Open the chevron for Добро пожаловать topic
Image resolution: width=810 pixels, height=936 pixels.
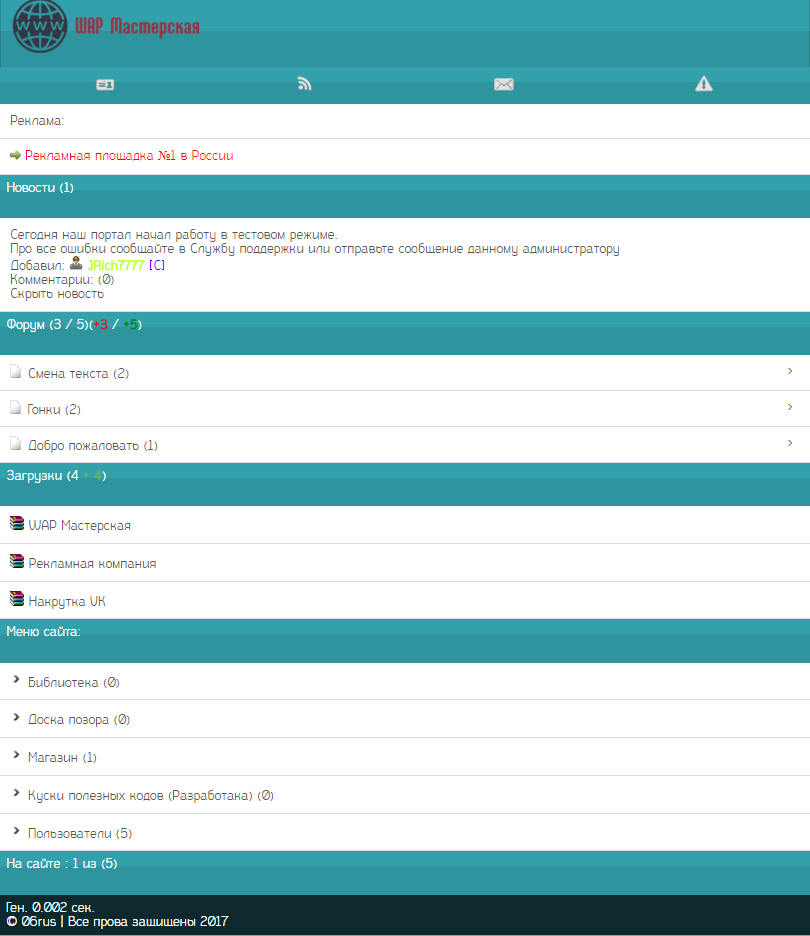pos(790,443)
